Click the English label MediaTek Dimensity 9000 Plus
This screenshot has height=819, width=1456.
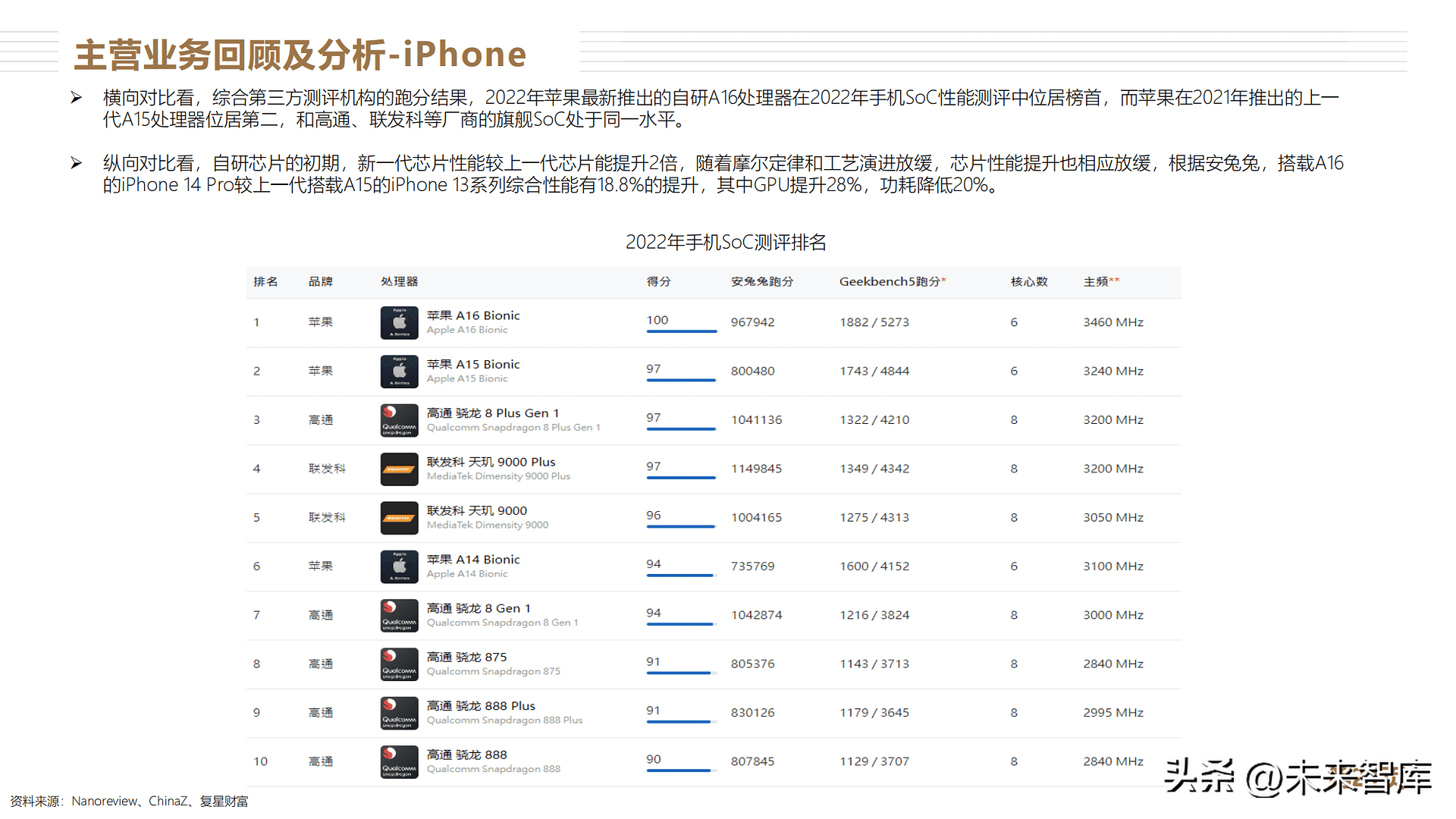(498, 476)
